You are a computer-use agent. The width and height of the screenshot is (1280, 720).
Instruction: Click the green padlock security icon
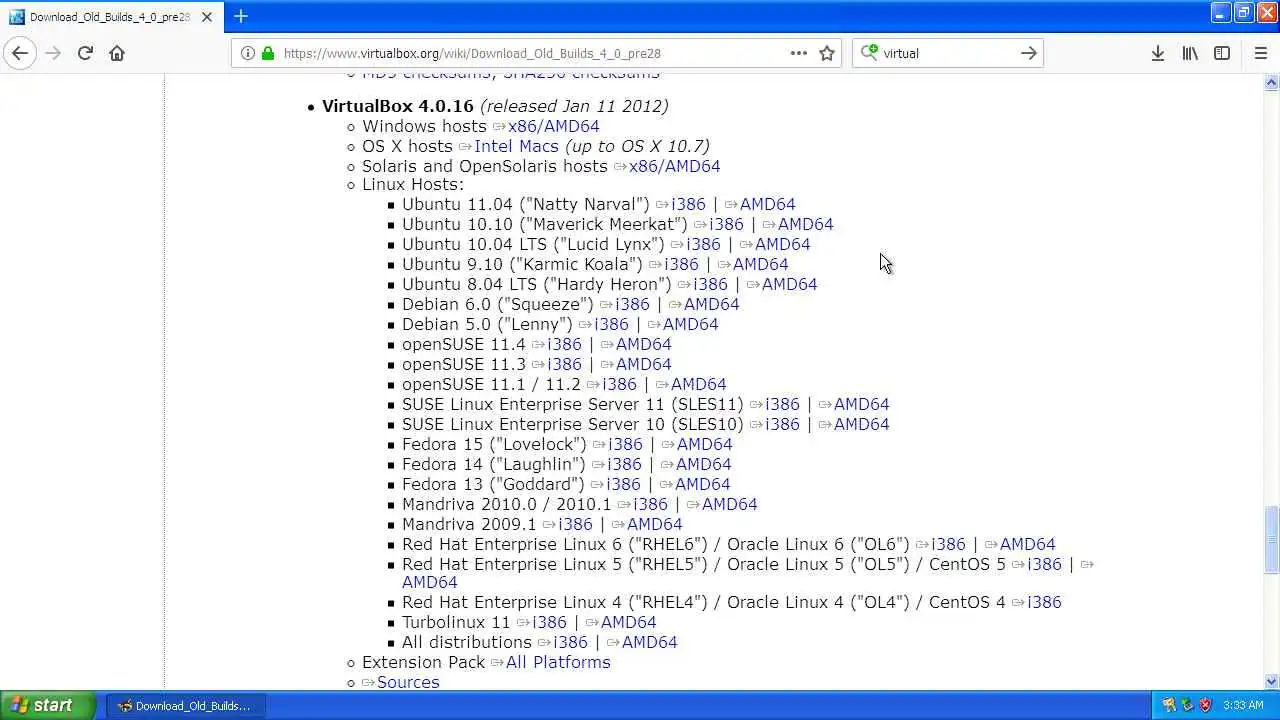tap(268, 53)
